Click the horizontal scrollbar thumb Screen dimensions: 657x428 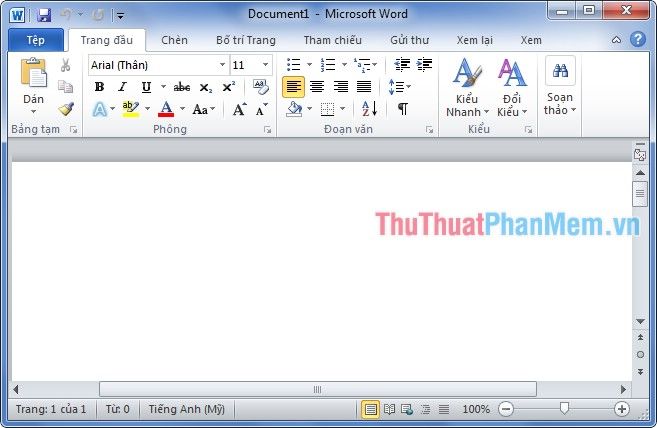(318, 389)
